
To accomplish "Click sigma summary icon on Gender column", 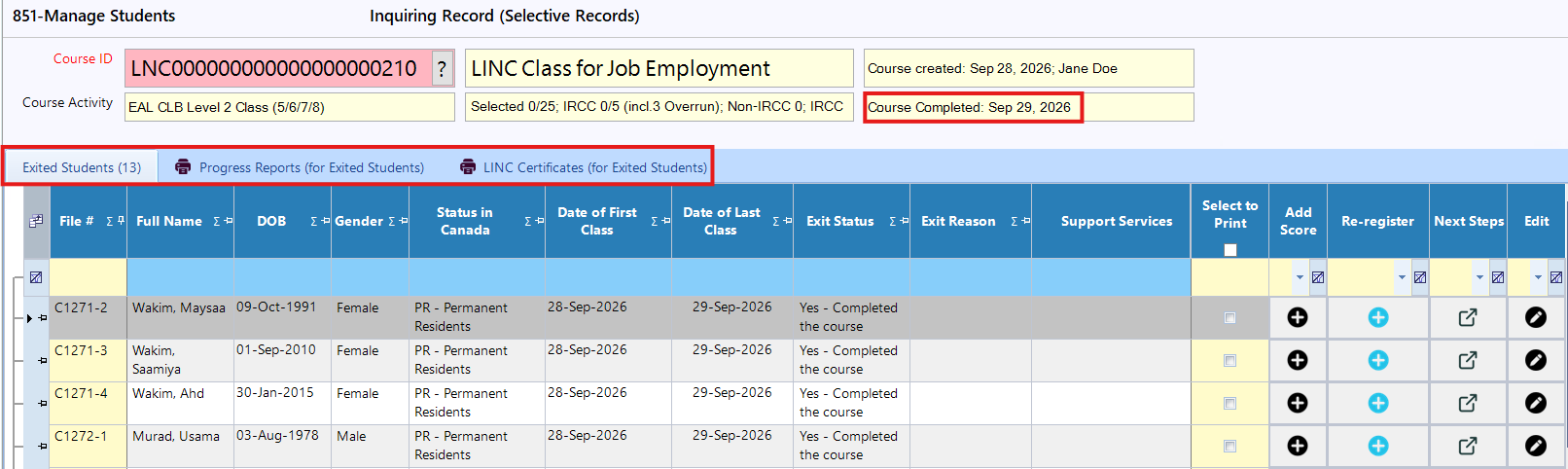I will (x=392, y=222).
